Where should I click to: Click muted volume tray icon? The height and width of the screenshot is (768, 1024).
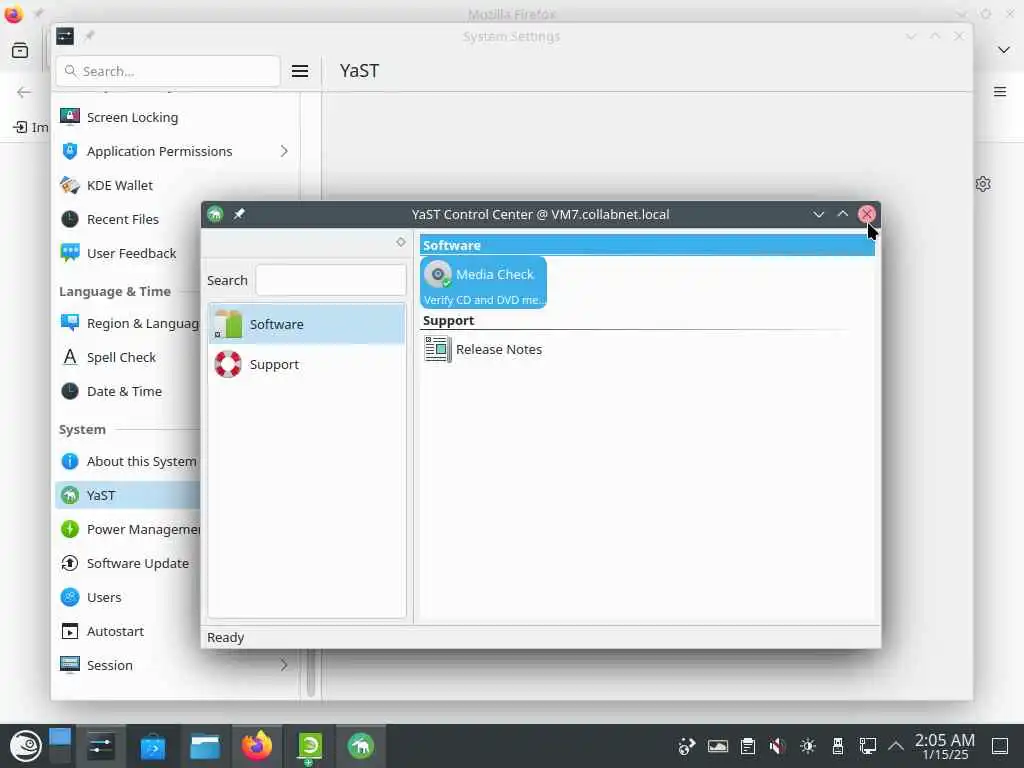point(777,746)
